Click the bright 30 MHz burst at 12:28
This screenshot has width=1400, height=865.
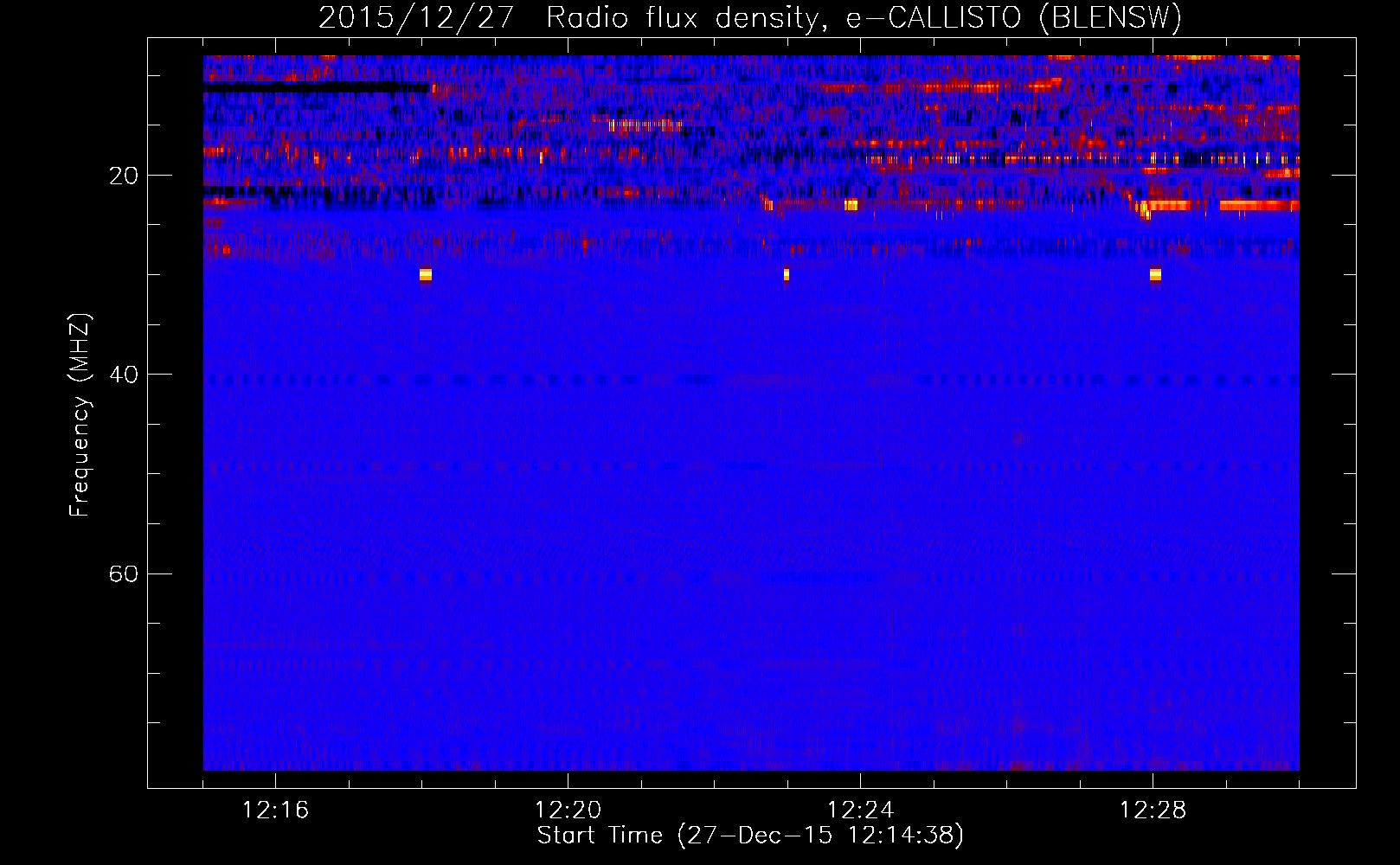(1155, 275)
